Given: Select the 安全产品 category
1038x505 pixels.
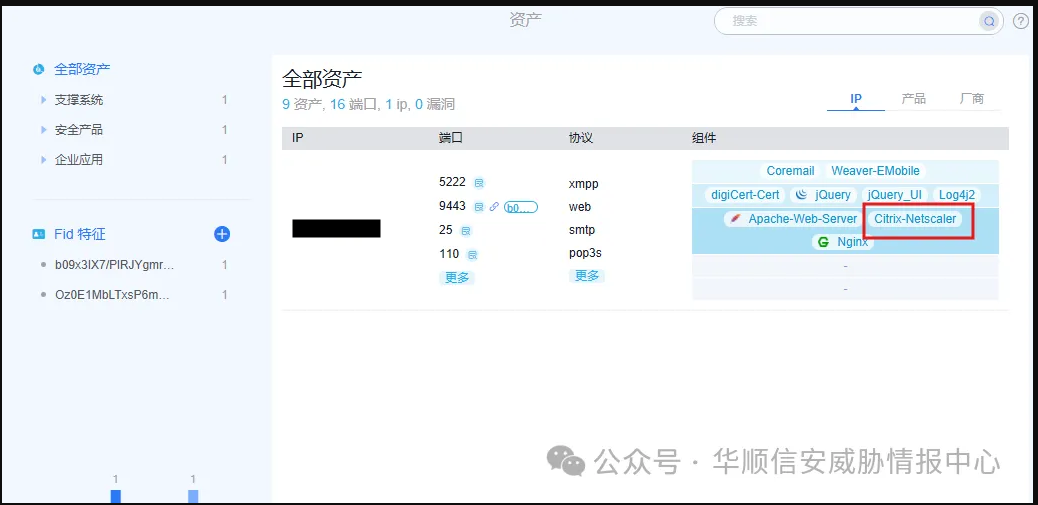Looking at the screenshot, I should click(79, 130).
